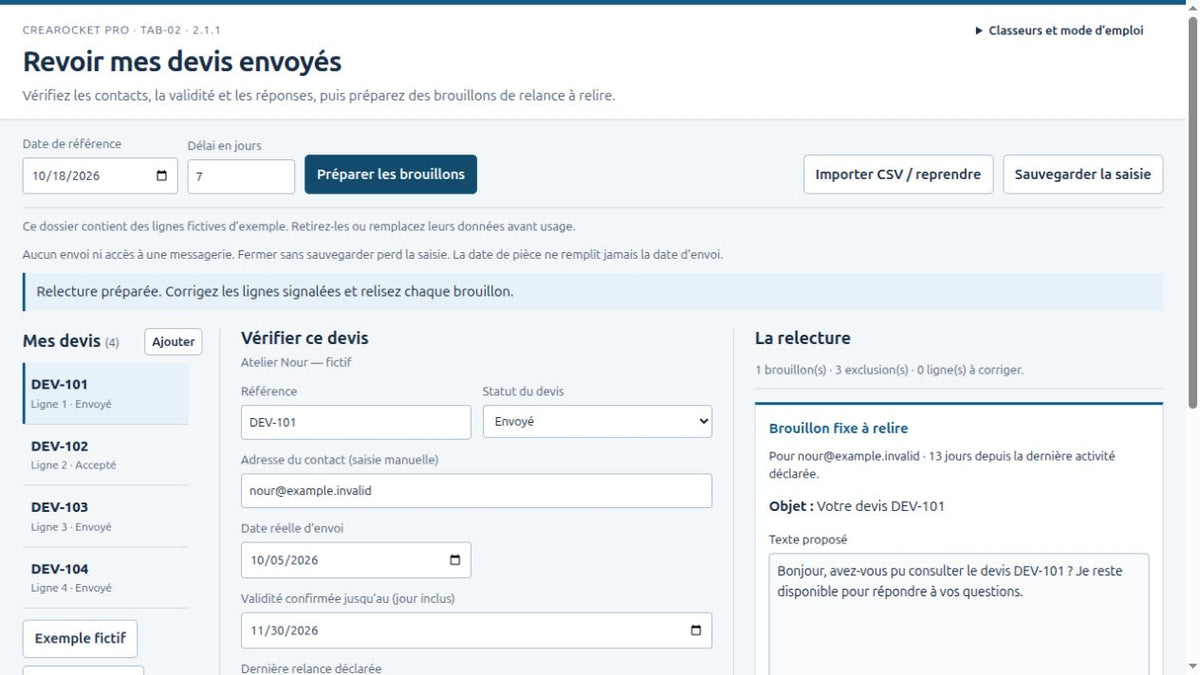Focus the Délai en jours field
This screenshot has height=675, width=1200.
[241, 176]
